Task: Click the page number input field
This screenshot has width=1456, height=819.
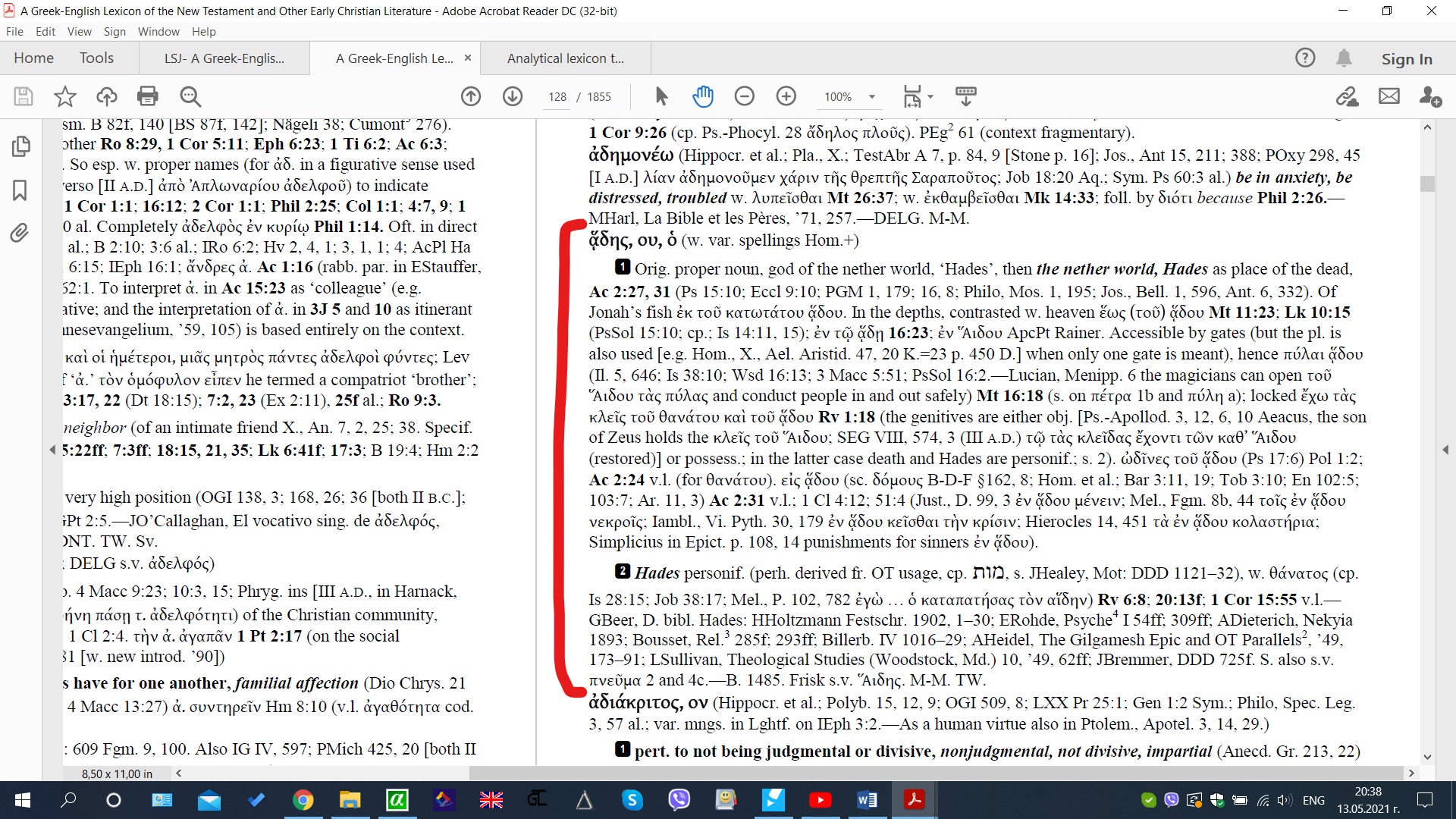Action: coord(557,97)
